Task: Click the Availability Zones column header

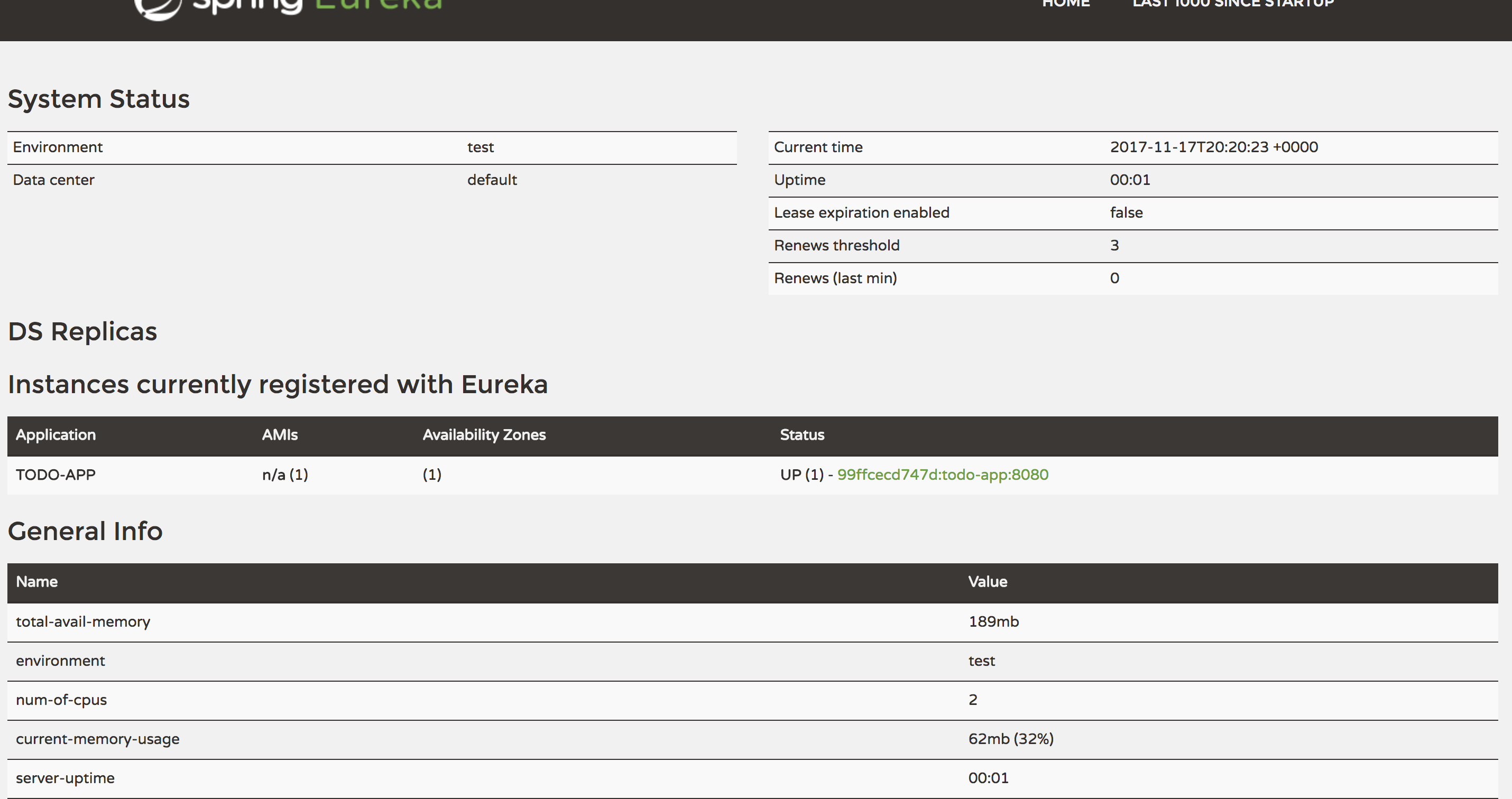Action: (484, 435)
